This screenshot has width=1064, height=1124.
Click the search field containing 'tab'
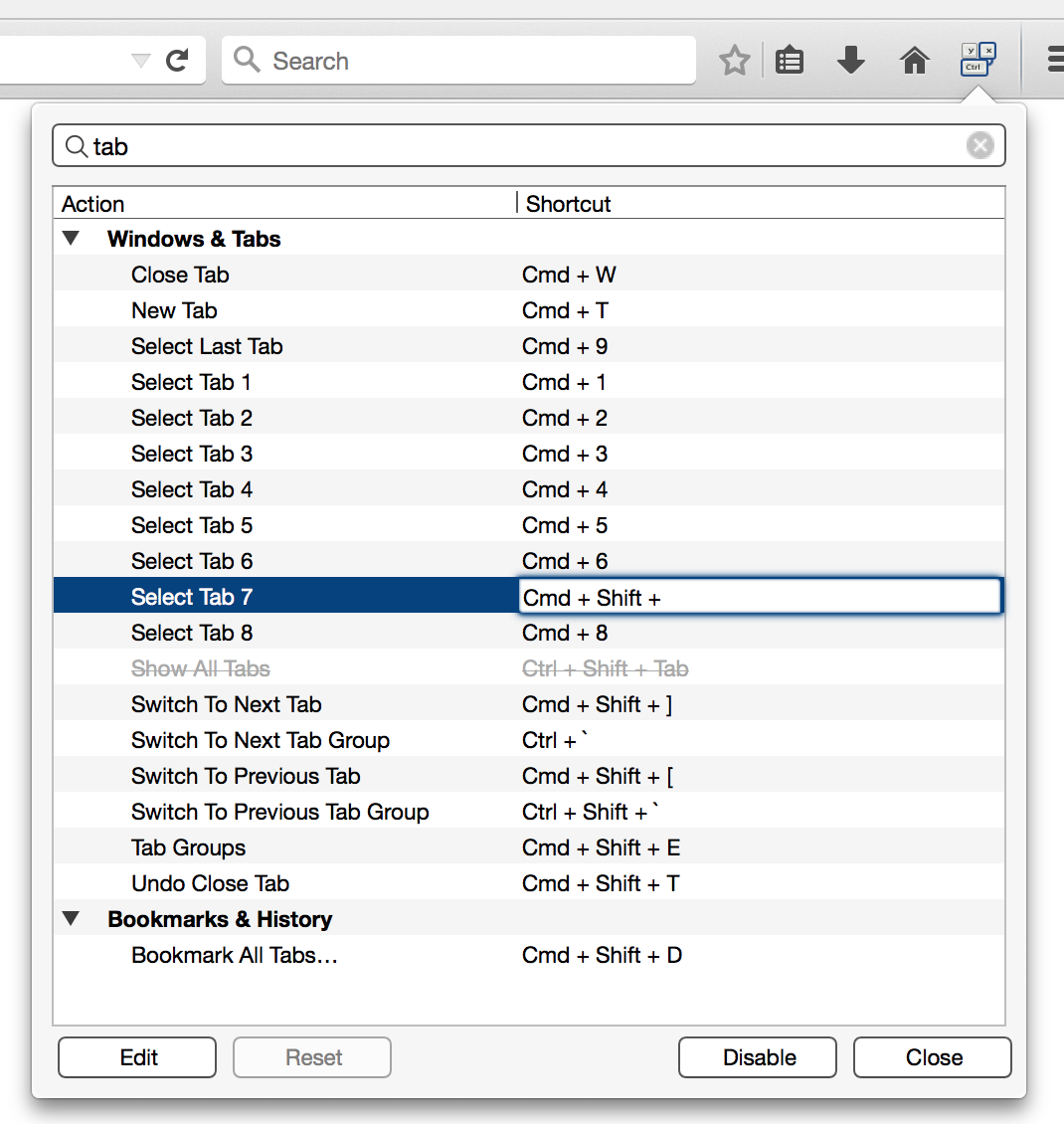click(x=398, y=145)
